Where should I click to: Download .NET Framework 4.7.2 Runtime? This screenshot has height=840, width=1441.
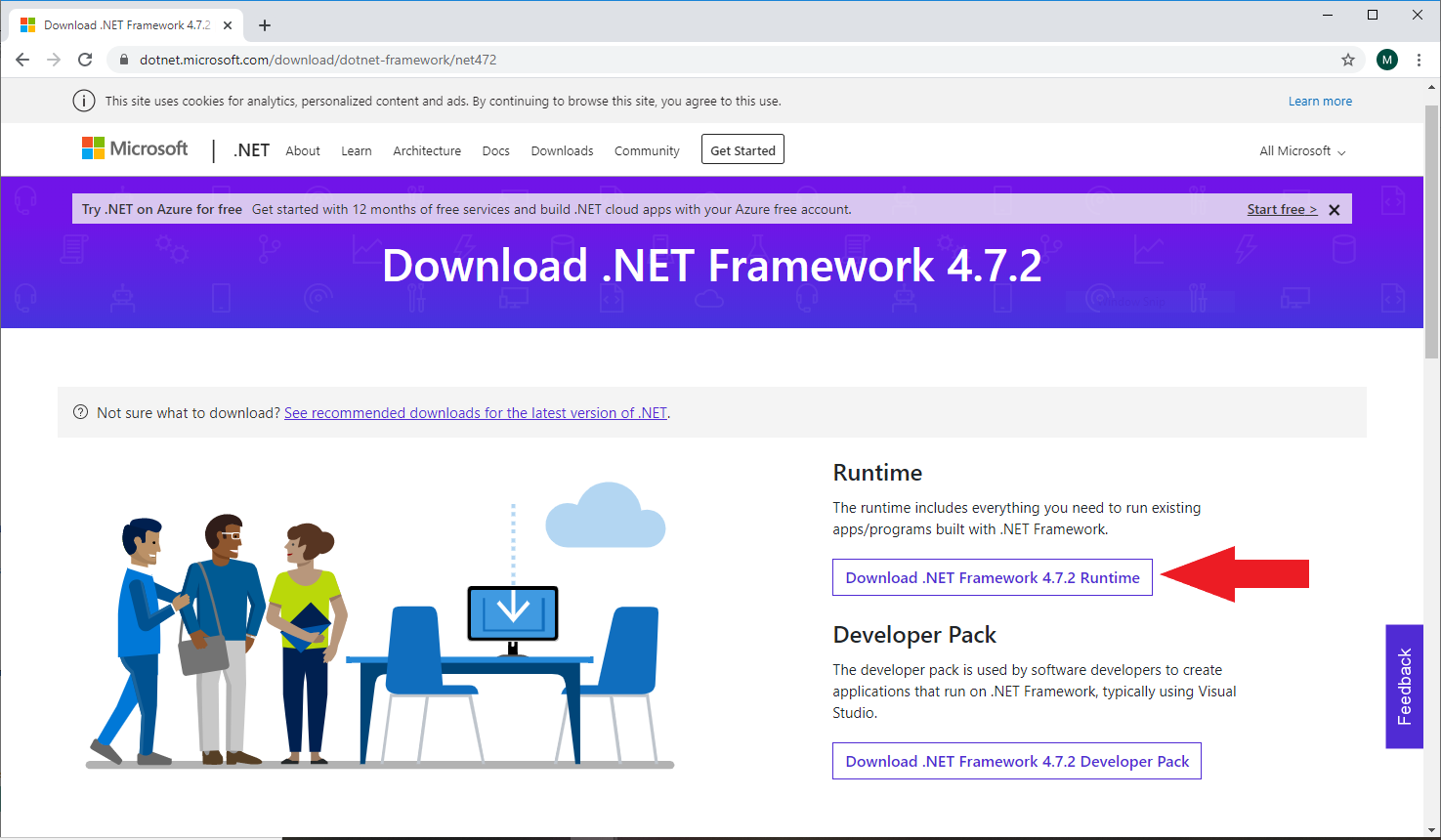pyautogui.click(x=993, y=577)
